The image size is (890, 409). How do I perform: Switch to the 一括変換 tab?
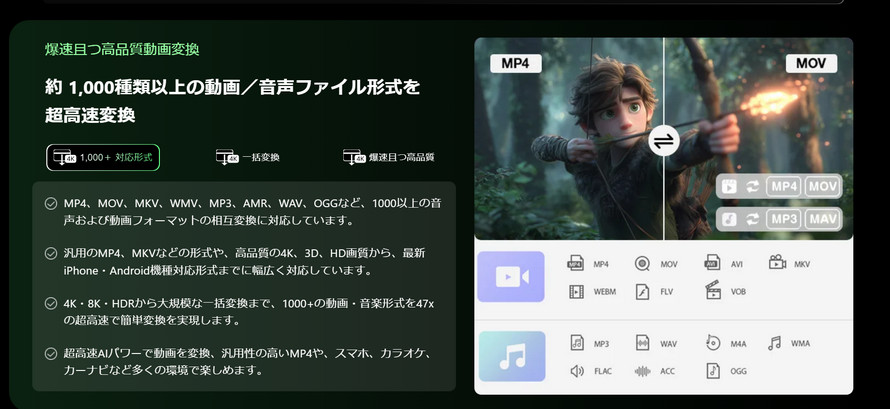click(247, 157)
